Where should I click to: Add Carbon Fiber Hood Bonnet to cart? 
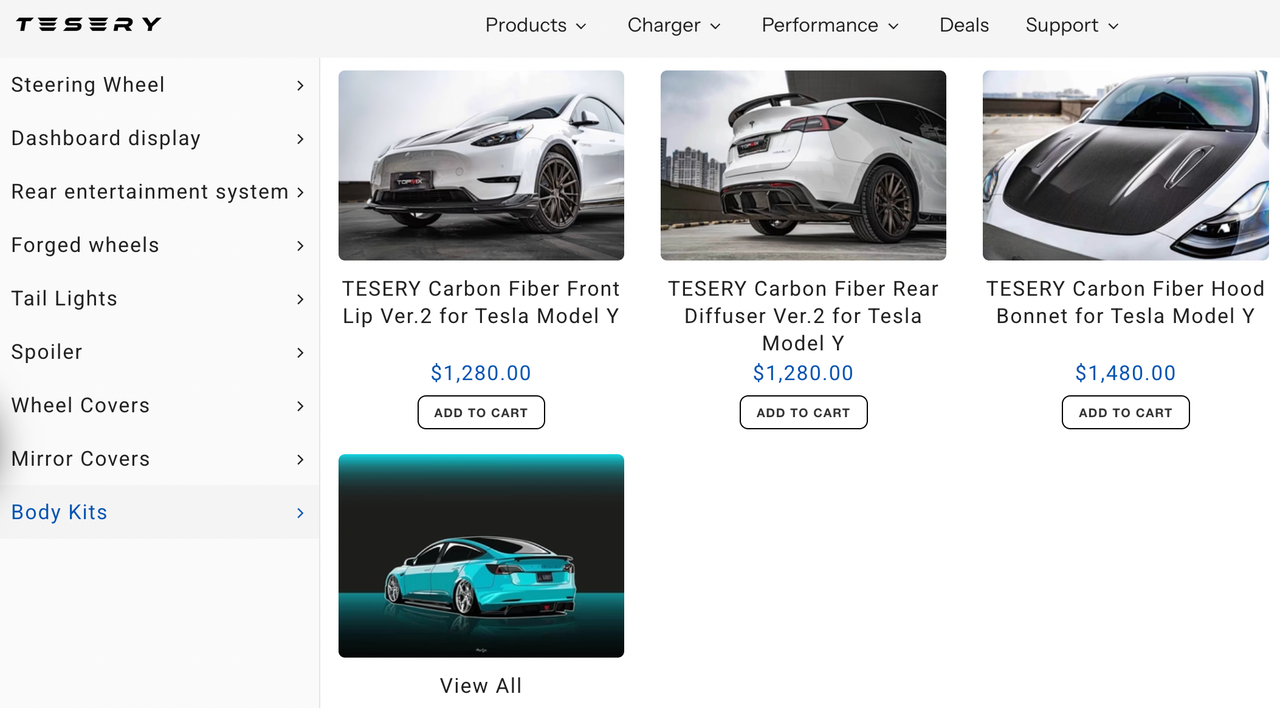click(1125, 413)
